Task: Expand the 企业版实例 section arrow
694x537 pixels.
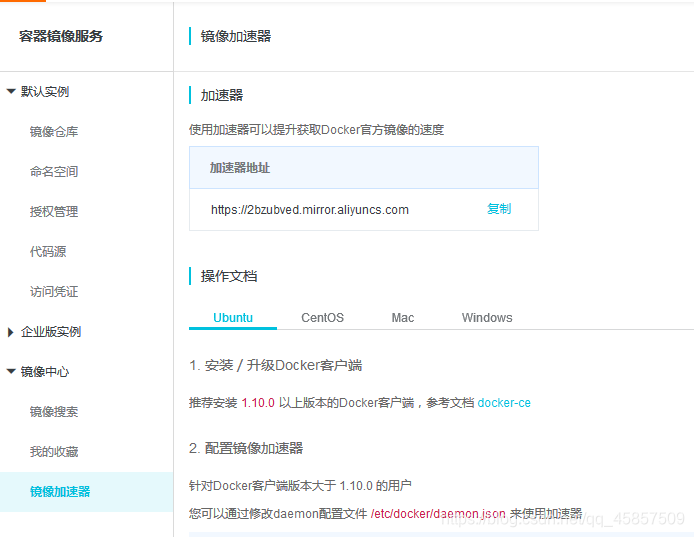Action: [x=11, y=332]
